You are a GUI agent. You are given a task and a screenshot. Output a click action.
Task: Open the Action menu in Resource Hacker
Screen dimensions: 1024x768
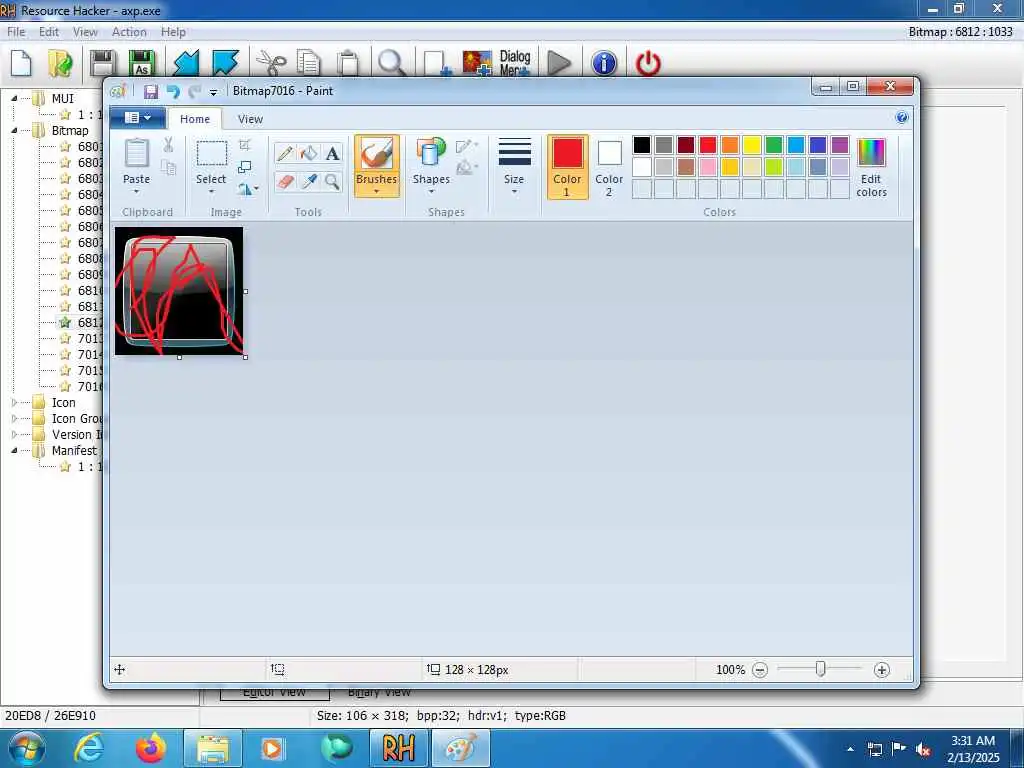click(x=129, y=32)
